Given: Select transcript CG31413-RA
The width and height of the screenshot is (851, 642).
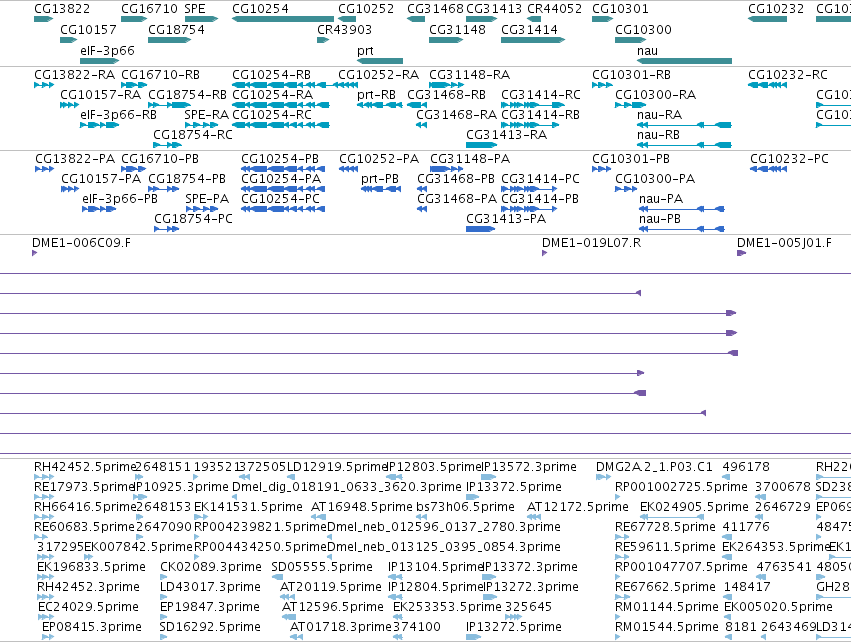Looking at the screenshot, I should coord(507,135).
